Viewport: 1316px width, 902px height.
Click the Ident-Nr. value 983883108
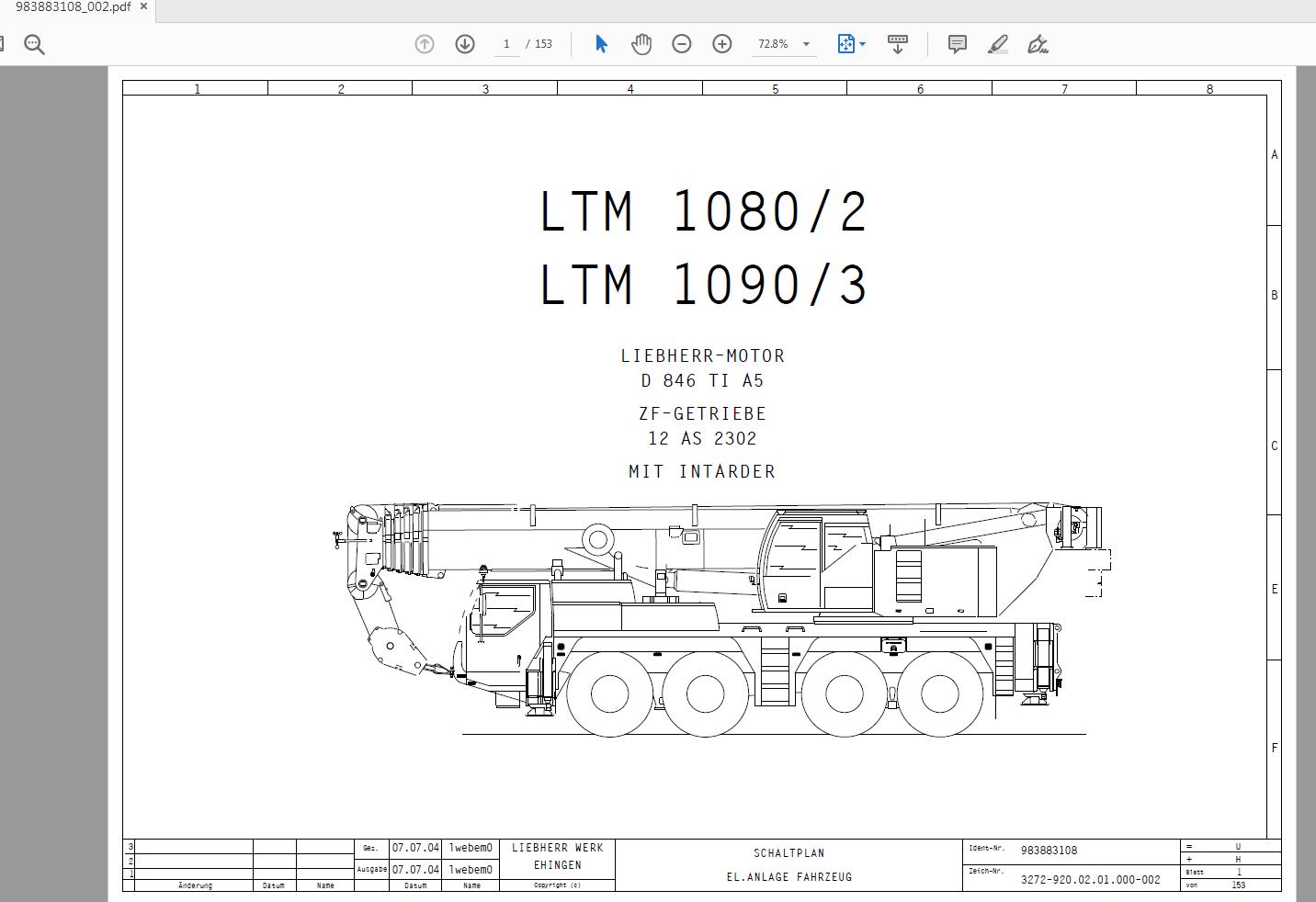[x=1049, y=851]
